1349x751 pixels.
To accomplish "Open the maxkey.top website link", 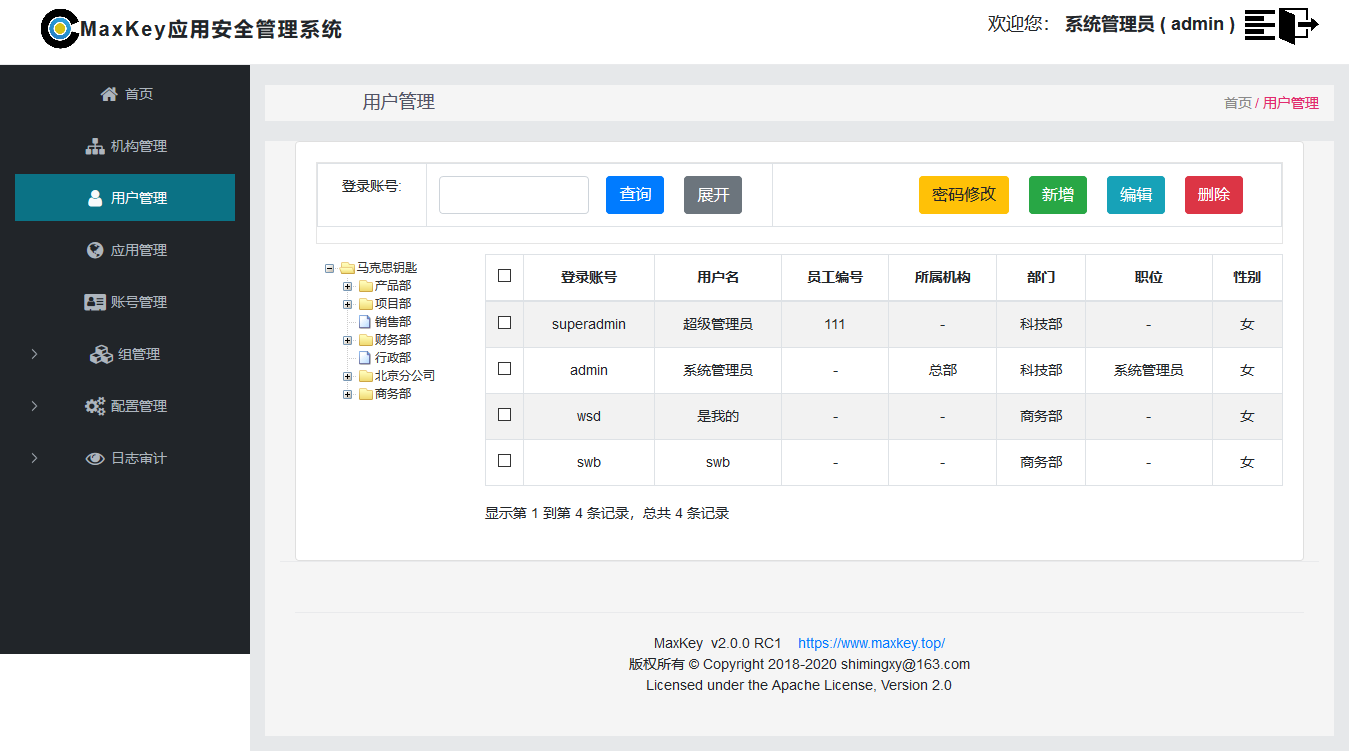I will (871, 643).
